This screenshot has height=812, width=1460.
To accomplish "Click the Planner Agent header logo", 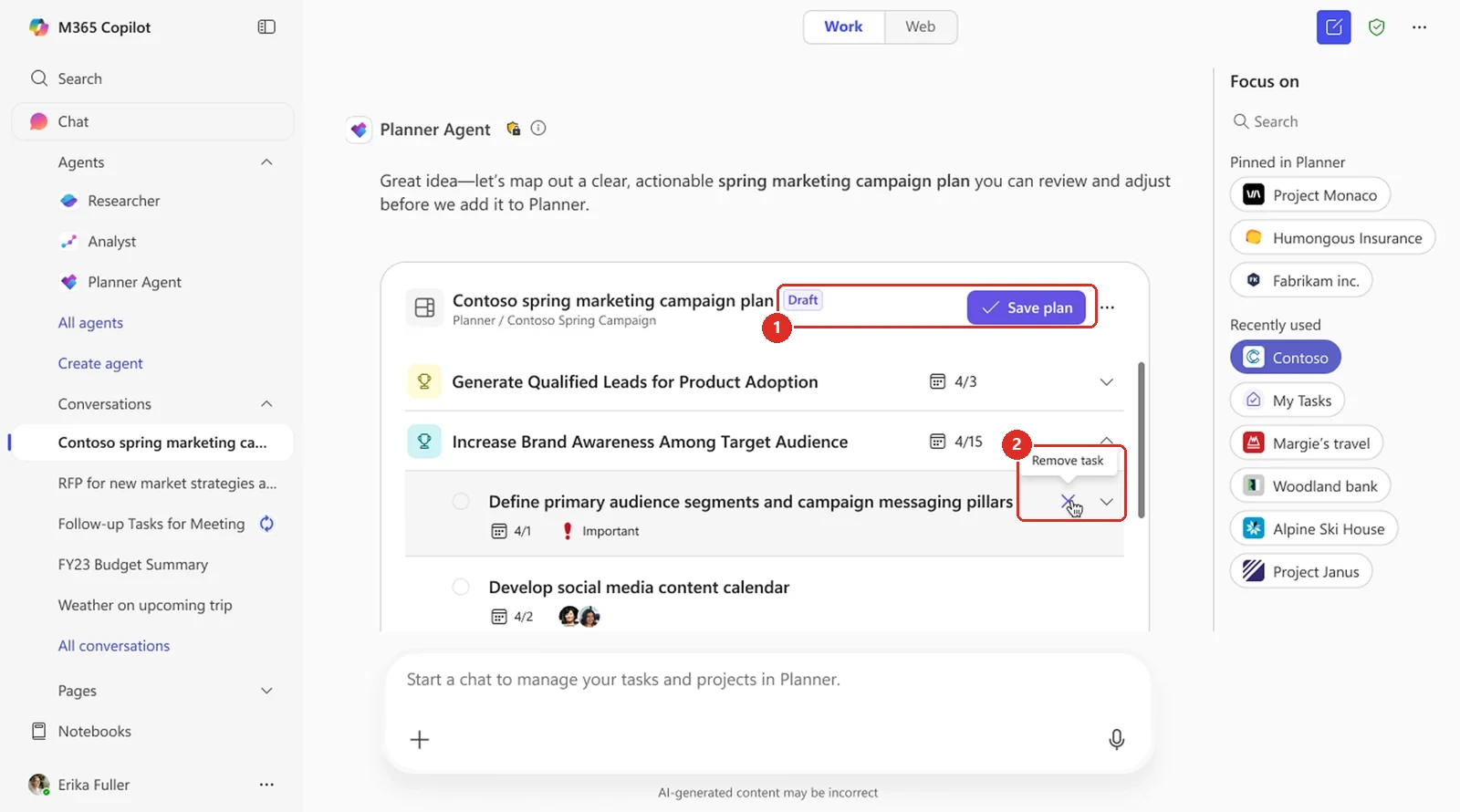I will pyautogui.click(x=359, y=130).
